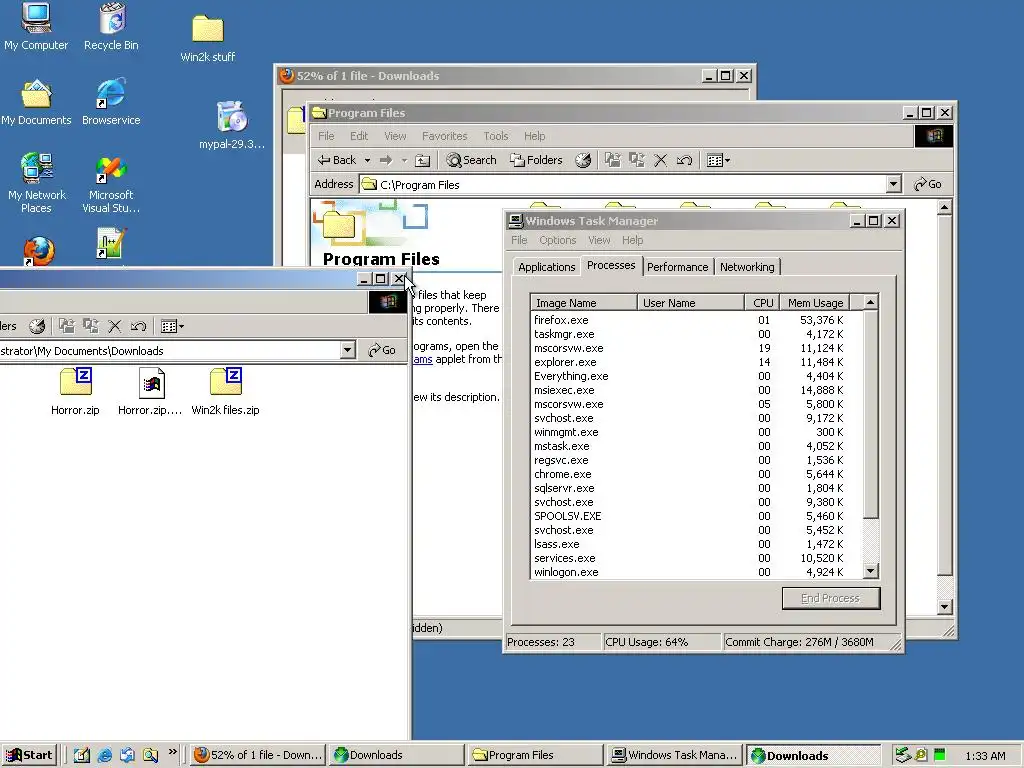Select Everything.exe process row
1024x768 pixels.
[x=696, y=376]
